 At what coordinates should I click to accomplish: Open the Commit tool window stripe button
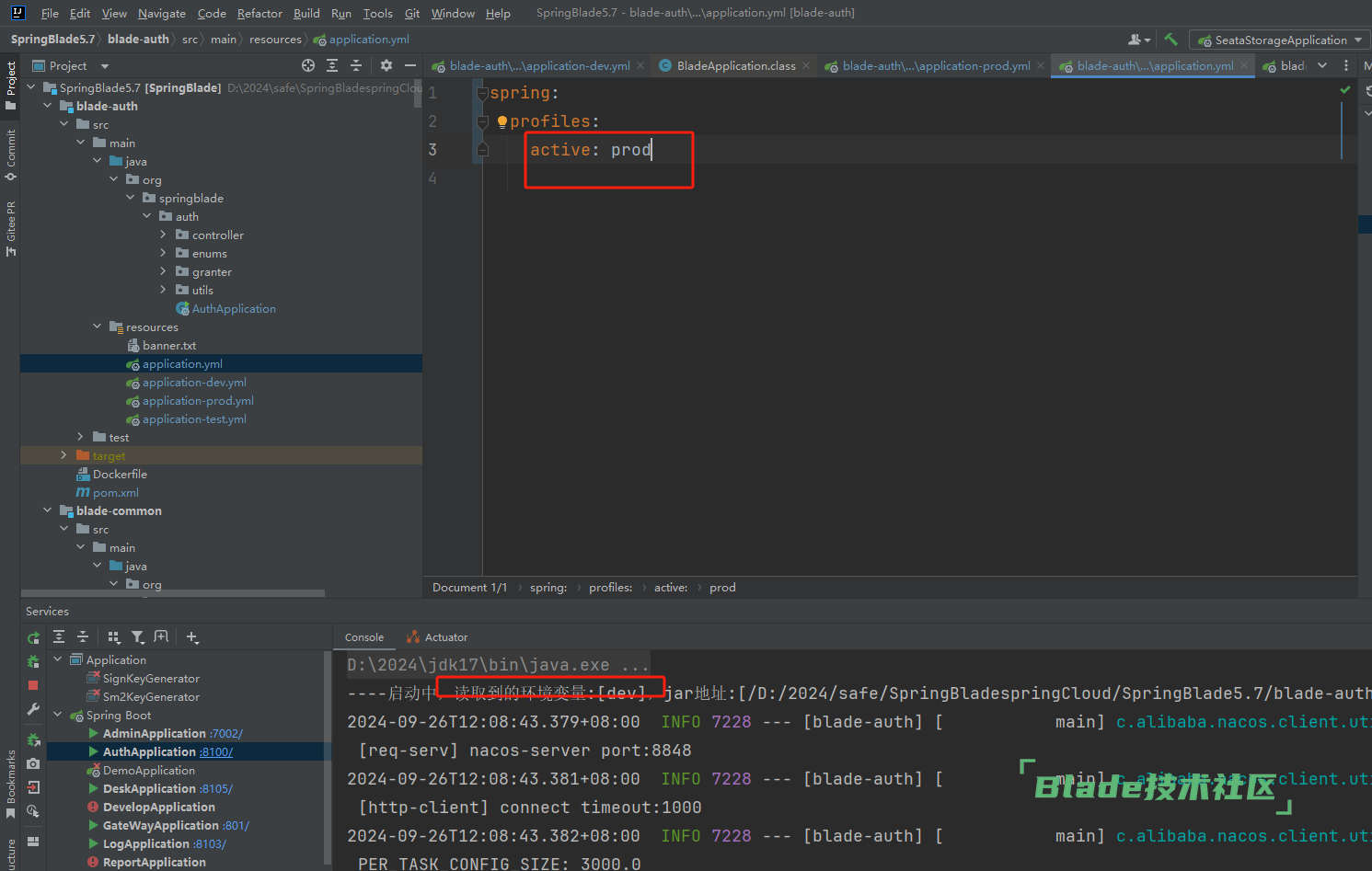[x=11, y=154]
